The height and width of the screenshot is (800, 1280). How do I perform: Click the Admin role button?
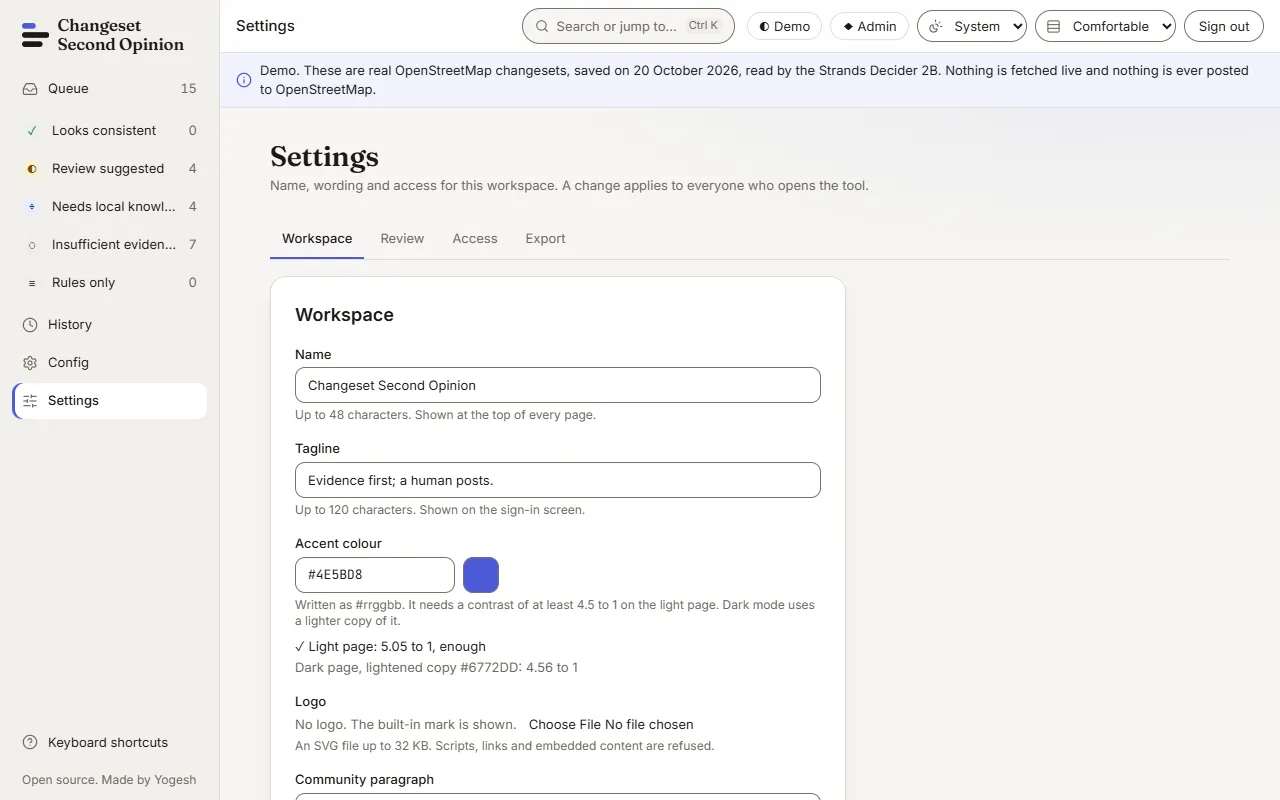coord(869,26)
